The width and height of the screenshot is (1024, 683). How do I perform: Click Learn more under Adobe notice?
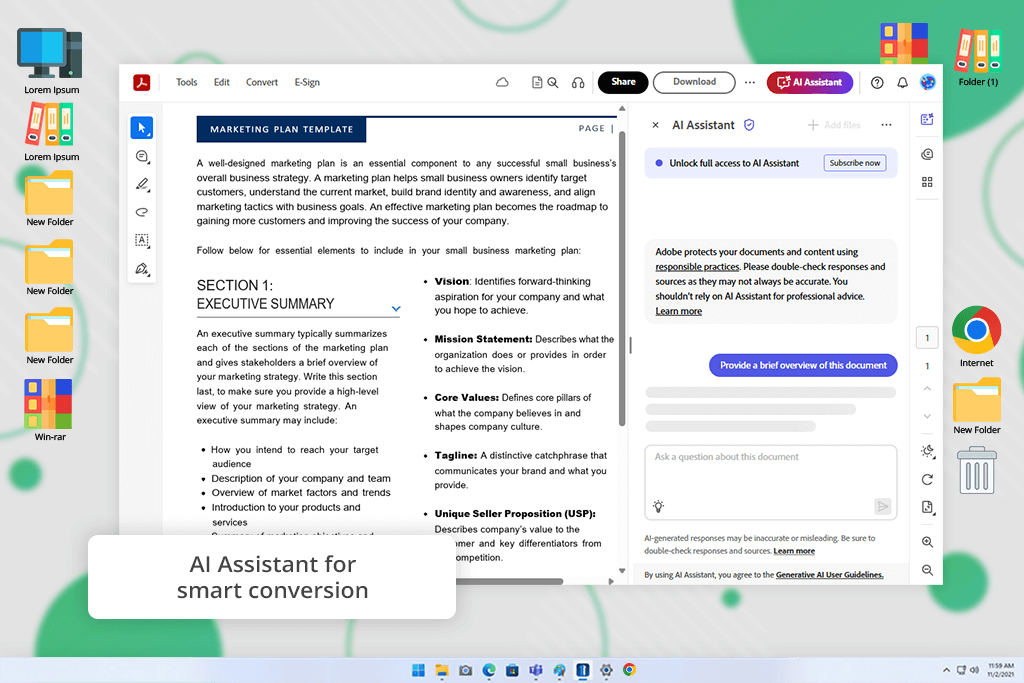click(x=679, y=311)
